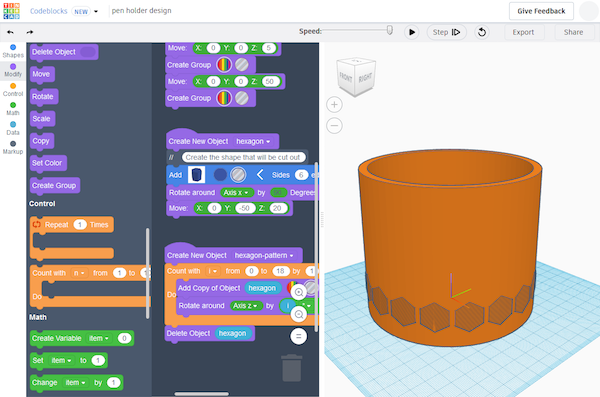Click the project name pen holder design
This screenshot has height=397, width=600.
pyautogui.click(x=142, y=11)
